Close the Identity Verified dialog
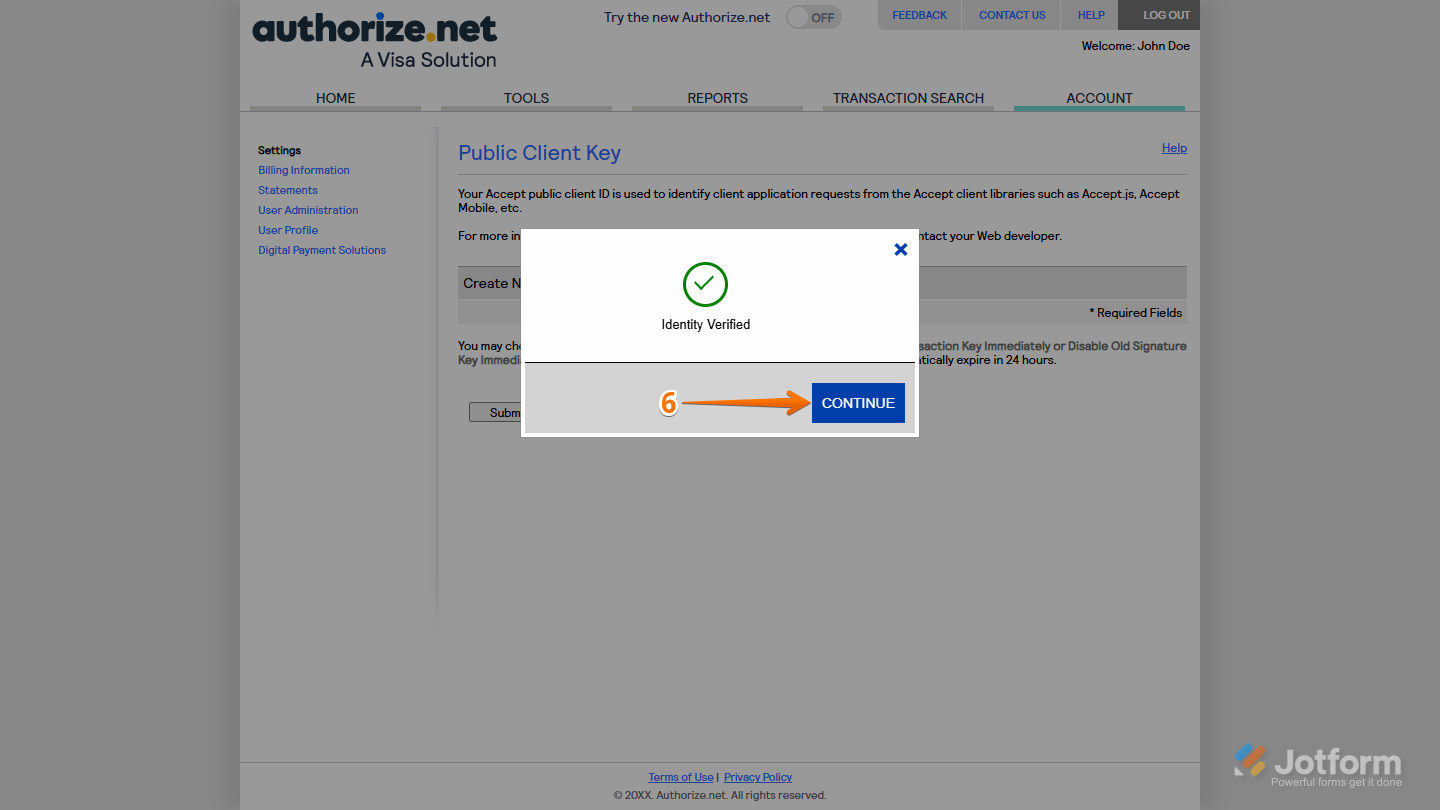 click(900, 249)
